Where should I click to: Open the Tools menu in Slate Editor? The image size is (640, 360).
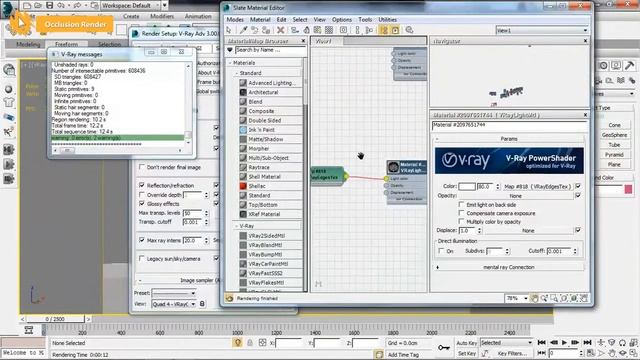point(365,20)
